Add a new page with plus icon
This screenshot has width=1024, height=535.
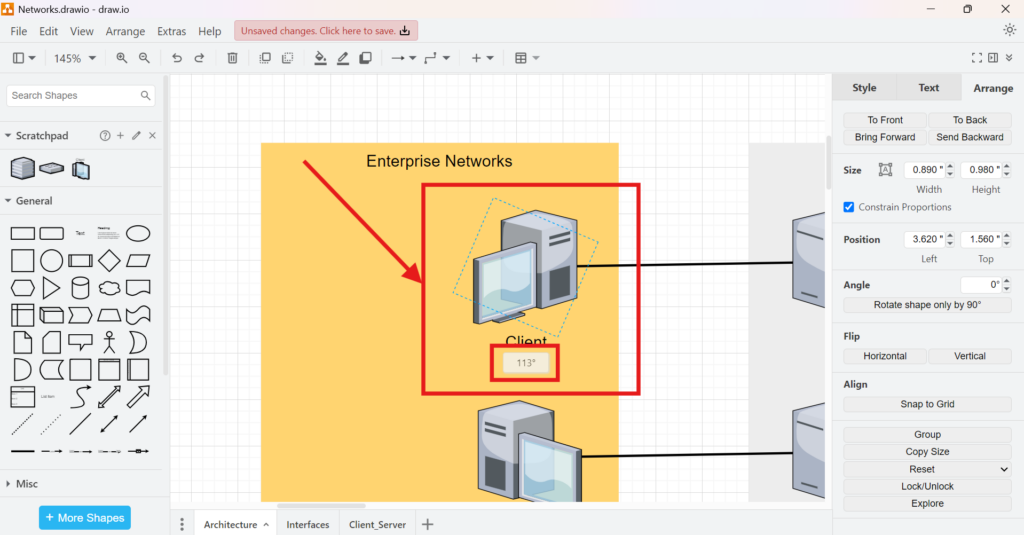tap(428, 525)
